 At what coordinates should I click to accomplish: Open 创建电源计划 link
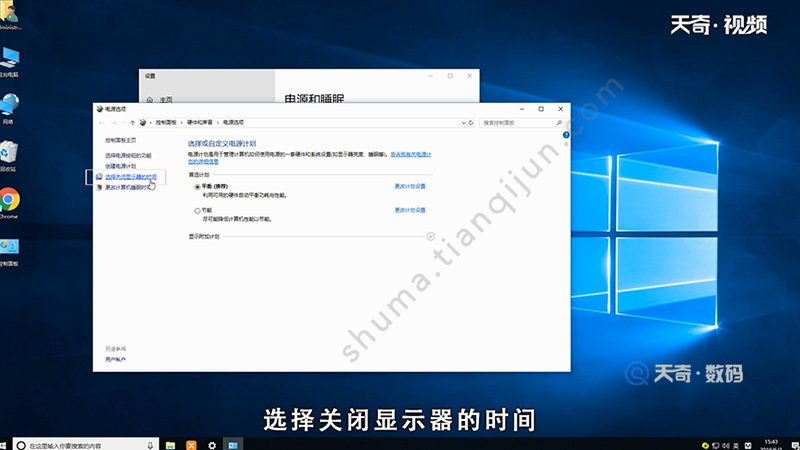coord(120,166)
